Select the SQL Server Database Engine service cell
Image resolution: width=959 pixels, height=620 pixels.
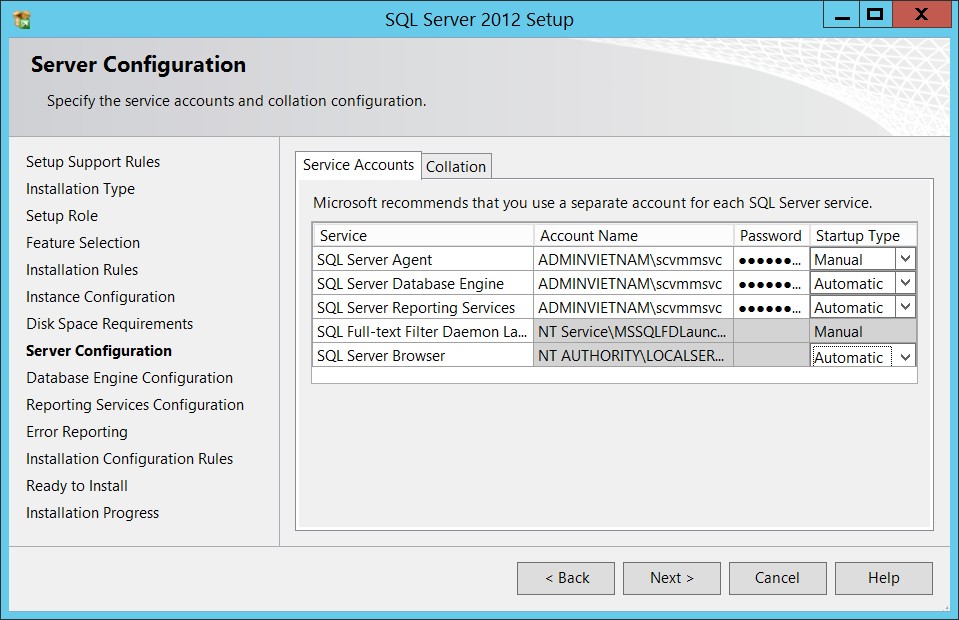(423, 283)
